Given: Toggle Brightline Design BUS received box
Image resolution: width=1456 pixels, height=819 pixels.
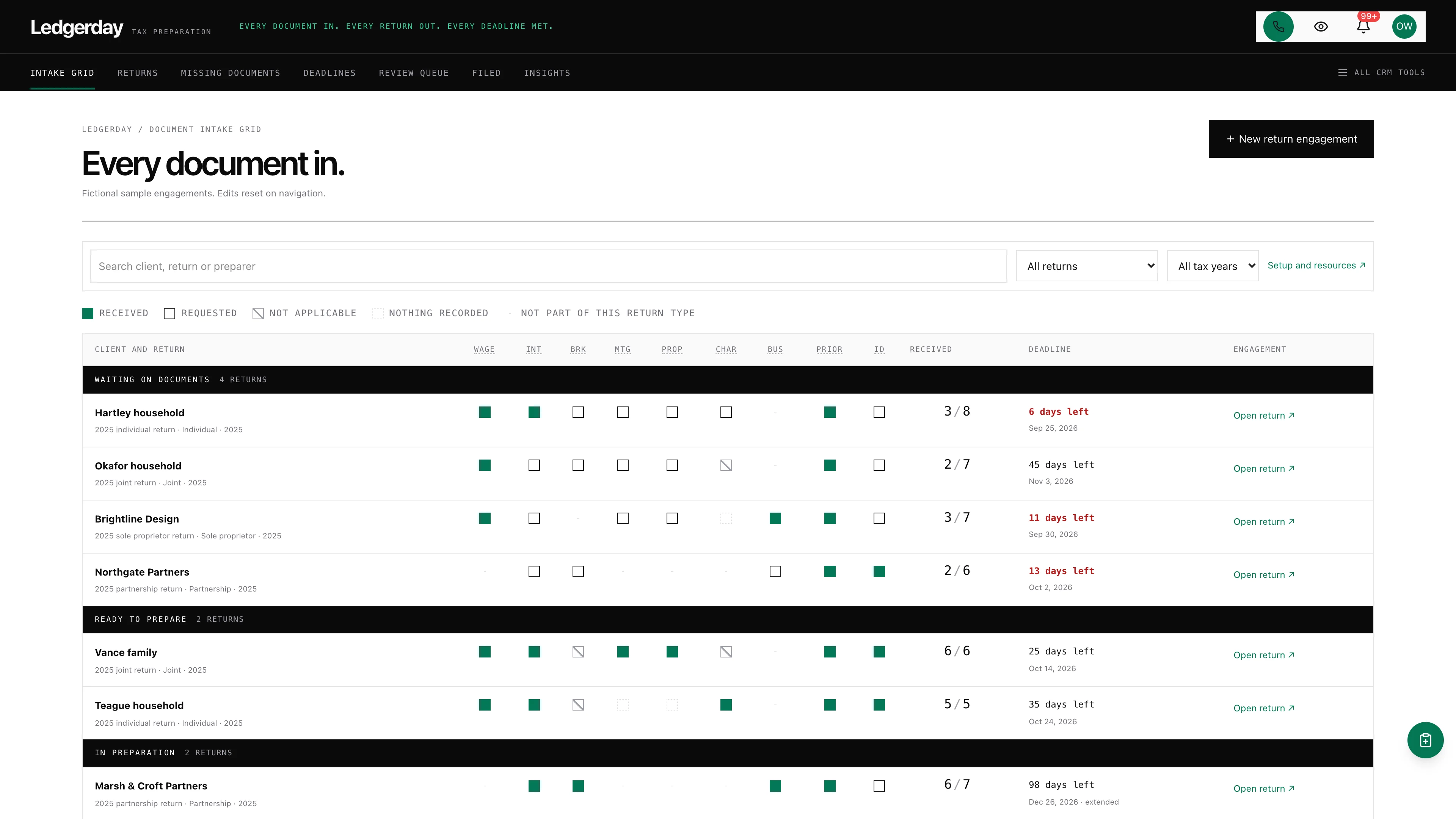Looking at the screenshot, I should 775,518.
